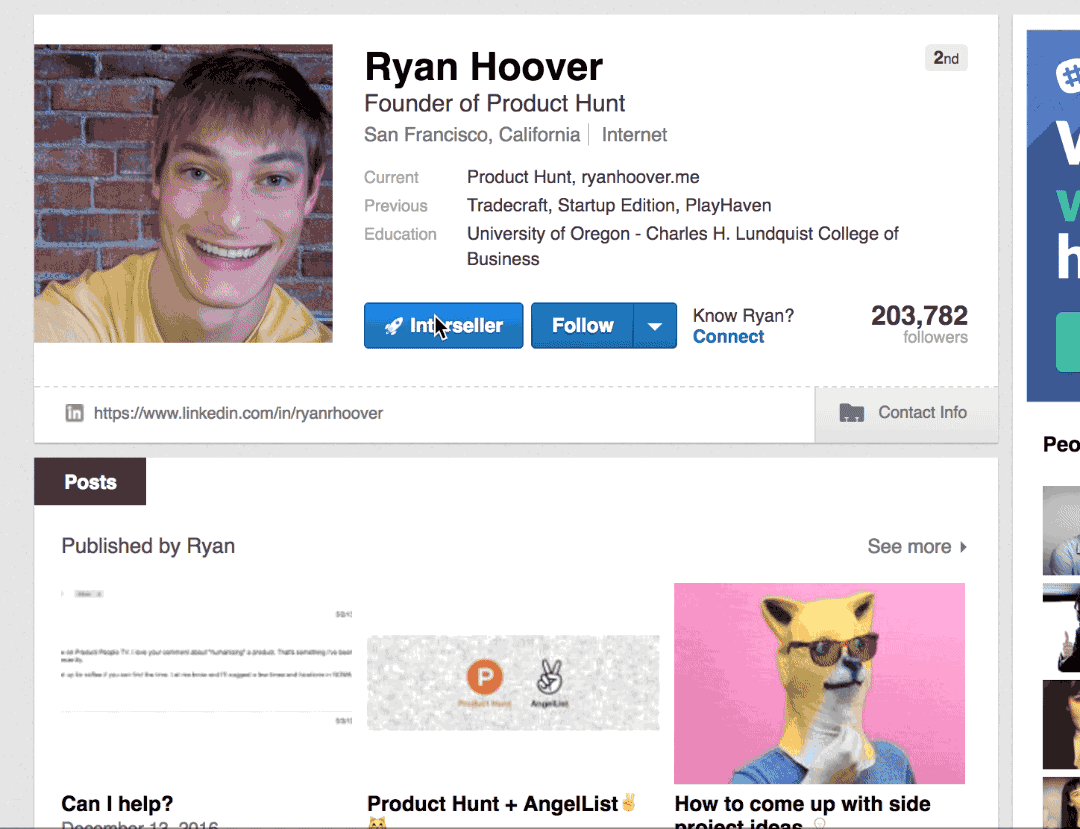Expand the See more arrow icon

pyautogui.click(x=963, y=547)
